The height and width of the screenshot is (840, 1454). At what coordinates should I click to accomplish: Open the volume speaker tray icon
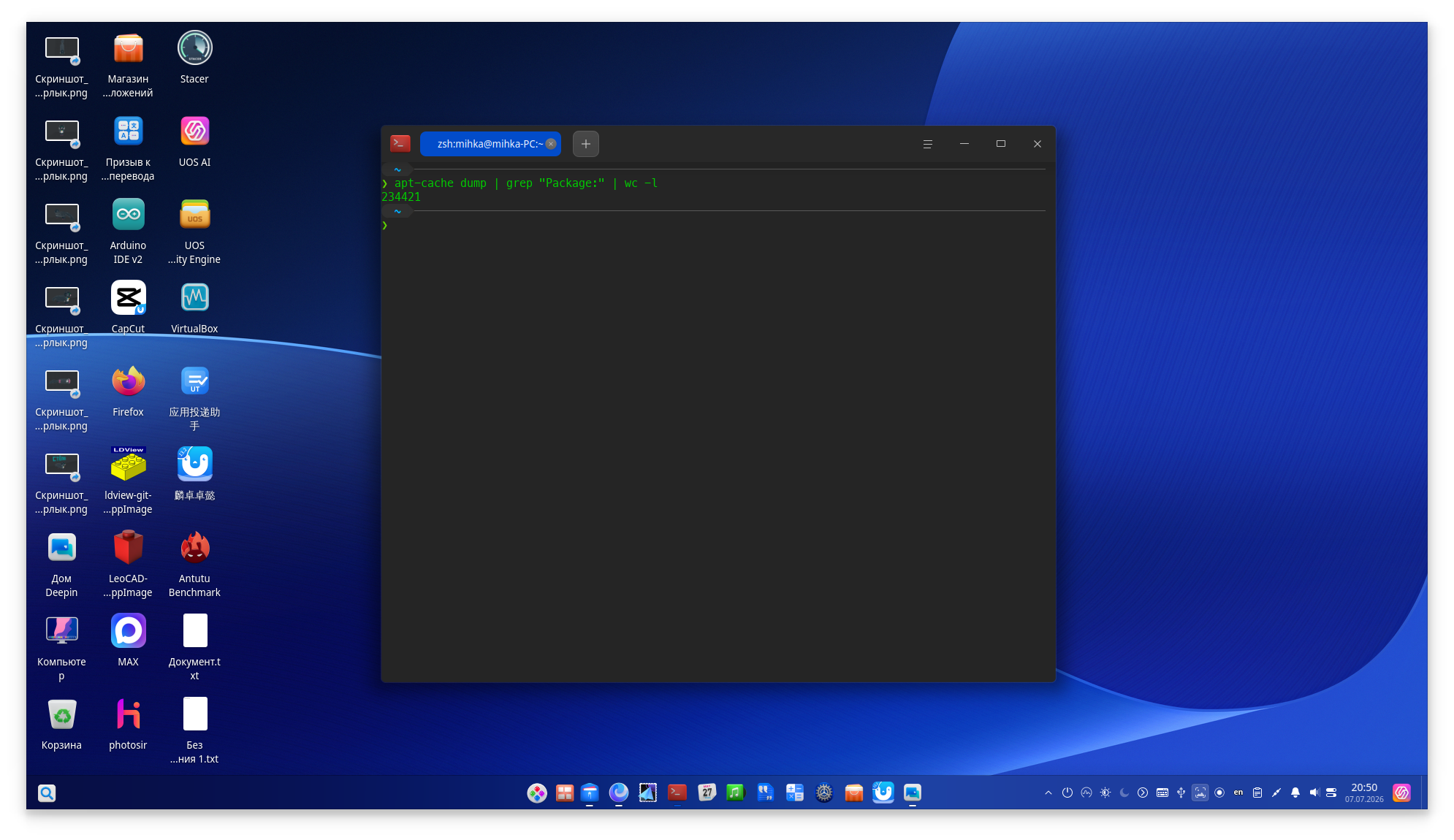point(1314,793)
